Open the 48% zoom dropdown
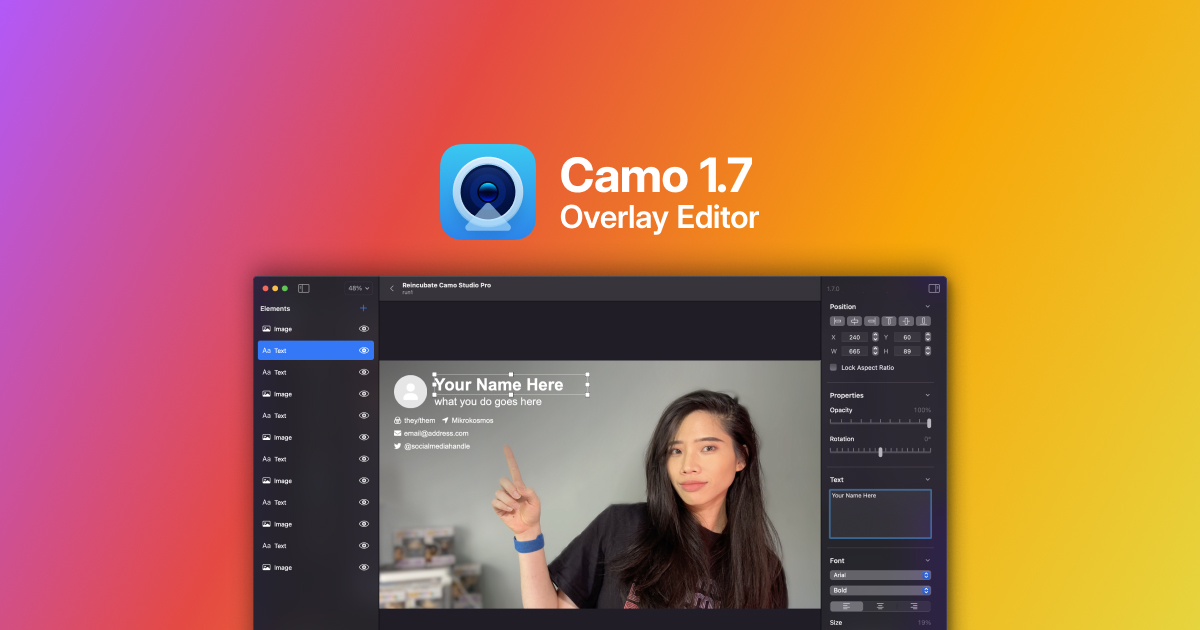The image size is (1200, 630). pos(358,288)
